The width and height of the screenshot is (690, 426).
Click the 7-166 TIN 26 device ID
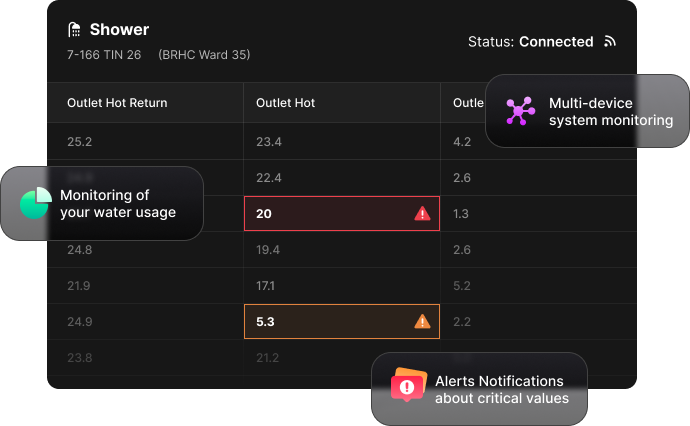coord(104,54)
